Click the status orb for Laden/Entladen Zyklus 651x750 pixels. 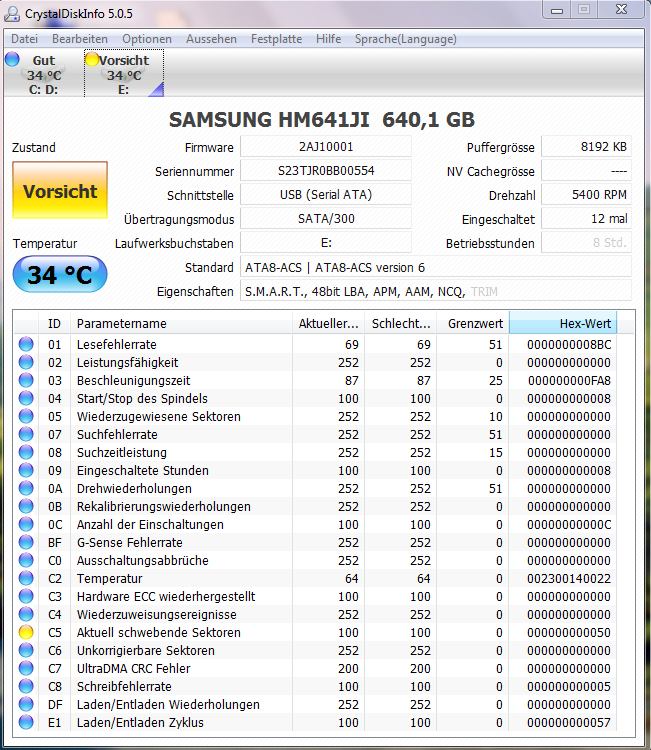[26, 722]
